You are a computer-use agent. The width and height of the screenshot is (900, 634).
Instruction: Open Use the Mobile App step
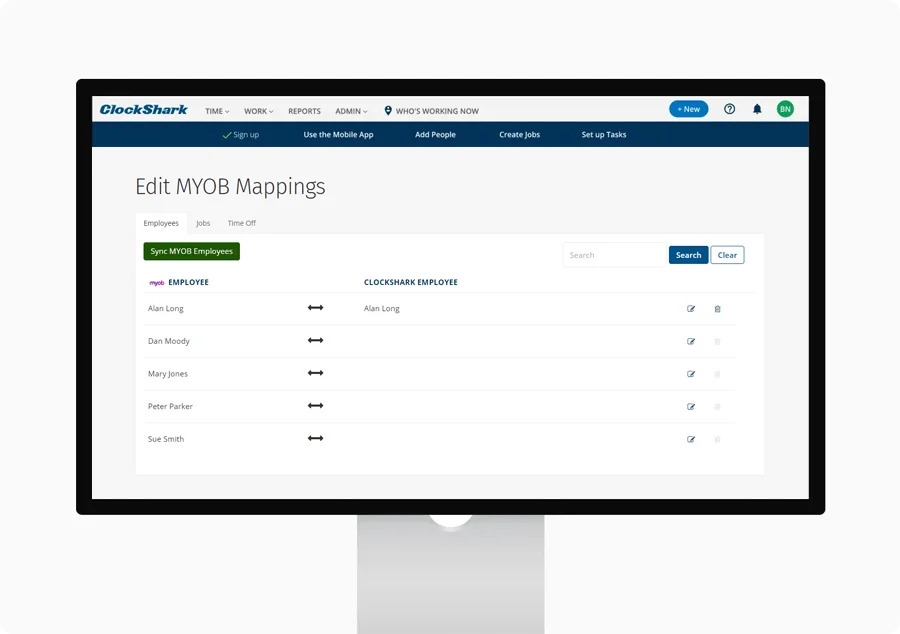click(x=339, y=135)
